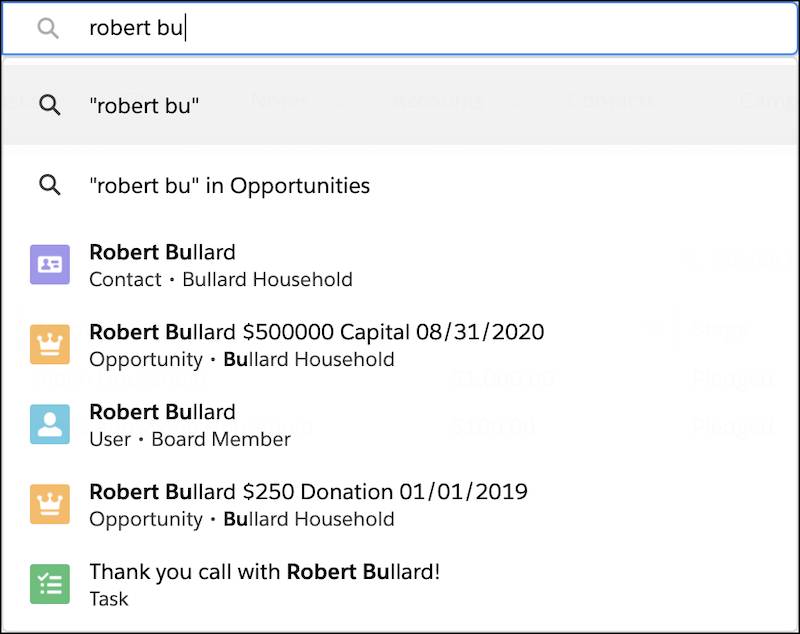Open the Robert Bullard contact record
800x634 pixels.
coord(400,265)
